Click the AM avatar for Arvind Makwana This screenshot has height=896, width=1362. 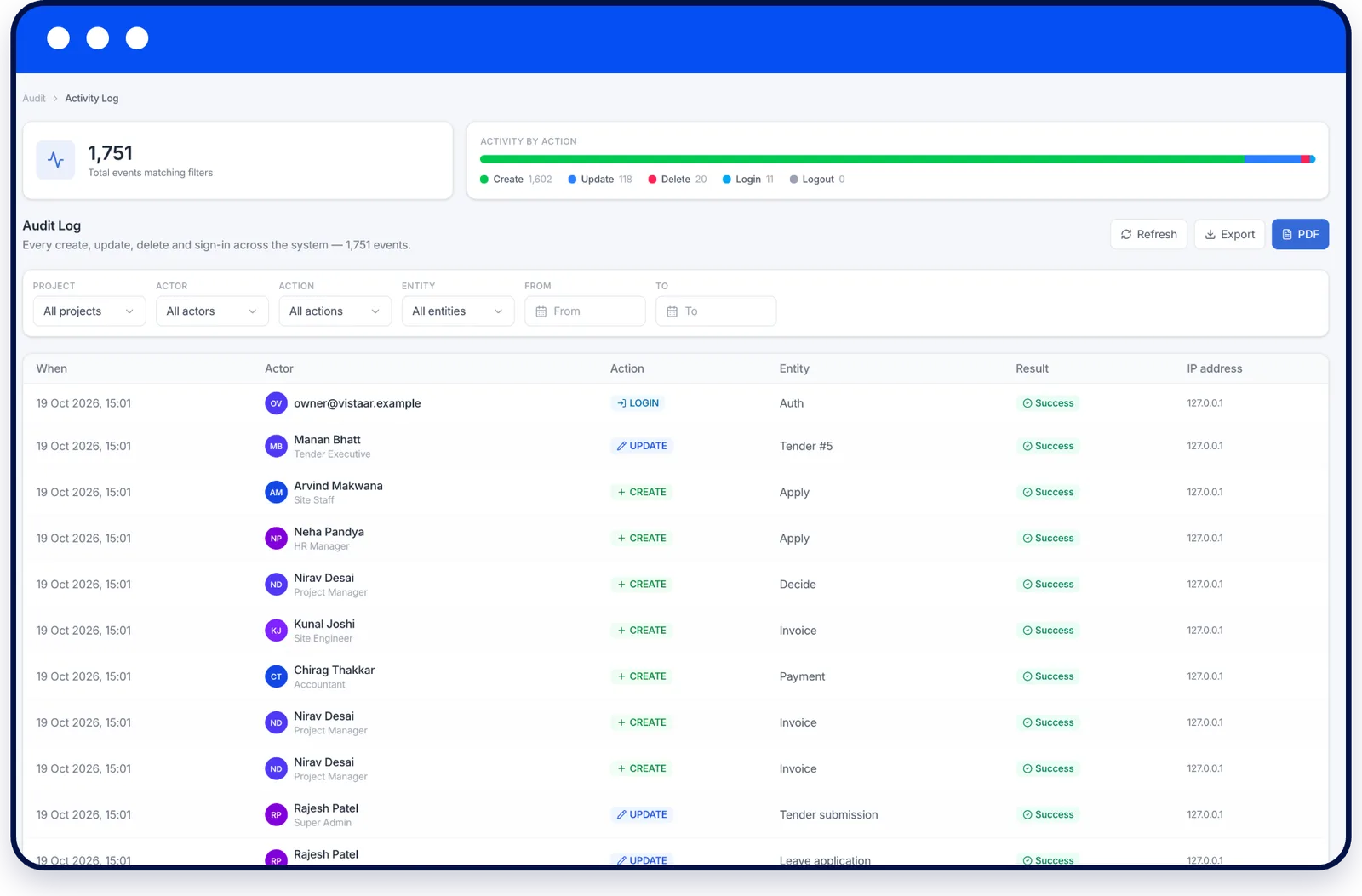click(276, 492)
